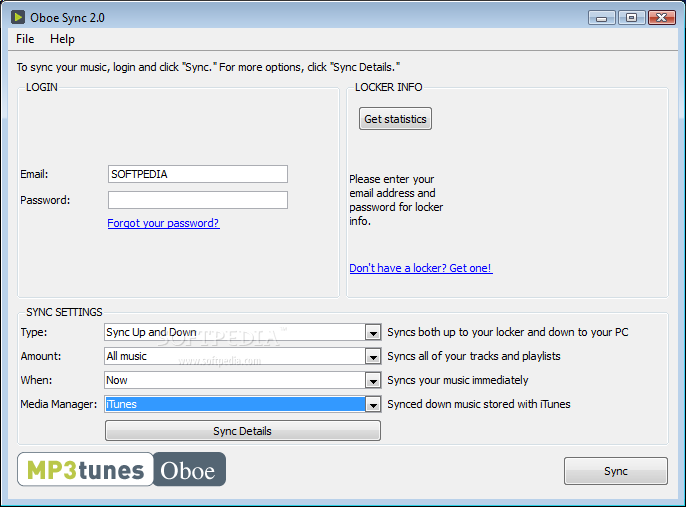Image resolution: width=686 pixels, height=507 pixels.
Task: Click the 'SYNC SETTINGS' group heading
Action: pos(64,312)
